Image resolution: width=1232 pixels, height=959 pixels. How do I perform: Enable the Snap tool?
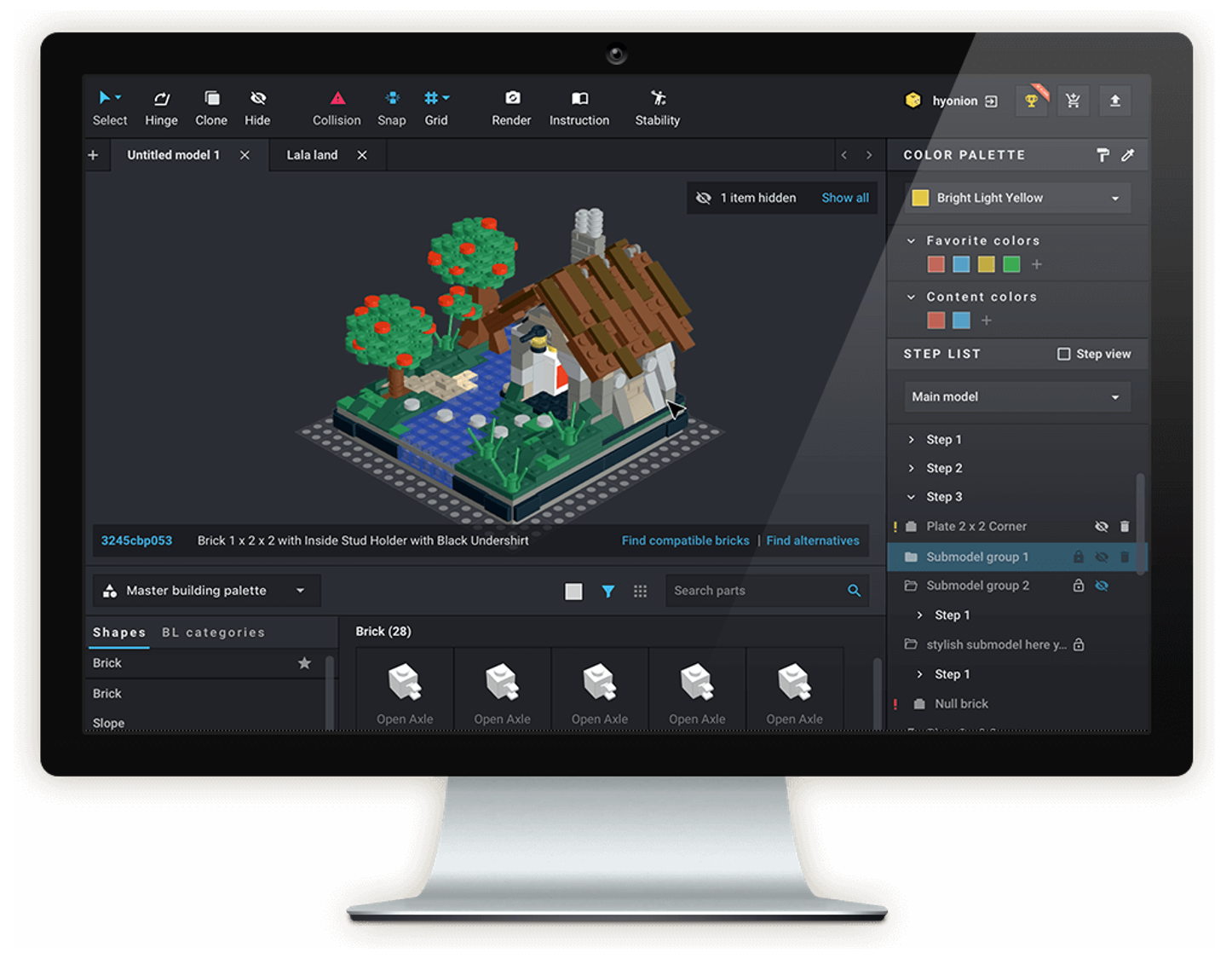[392, 107]
